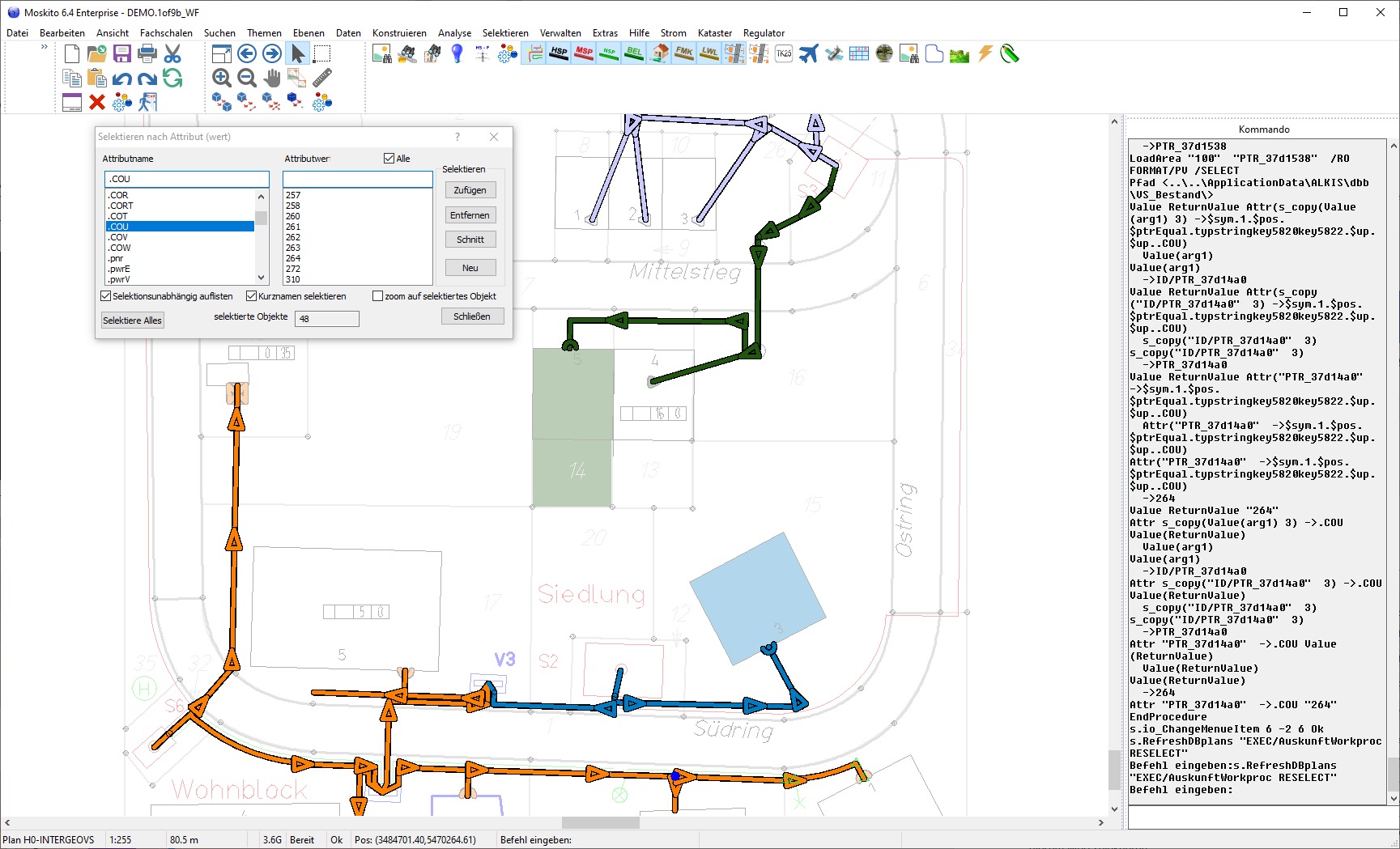Click the Zufügen button
The image size is (1400, 849).
click(x=470, y=190)
